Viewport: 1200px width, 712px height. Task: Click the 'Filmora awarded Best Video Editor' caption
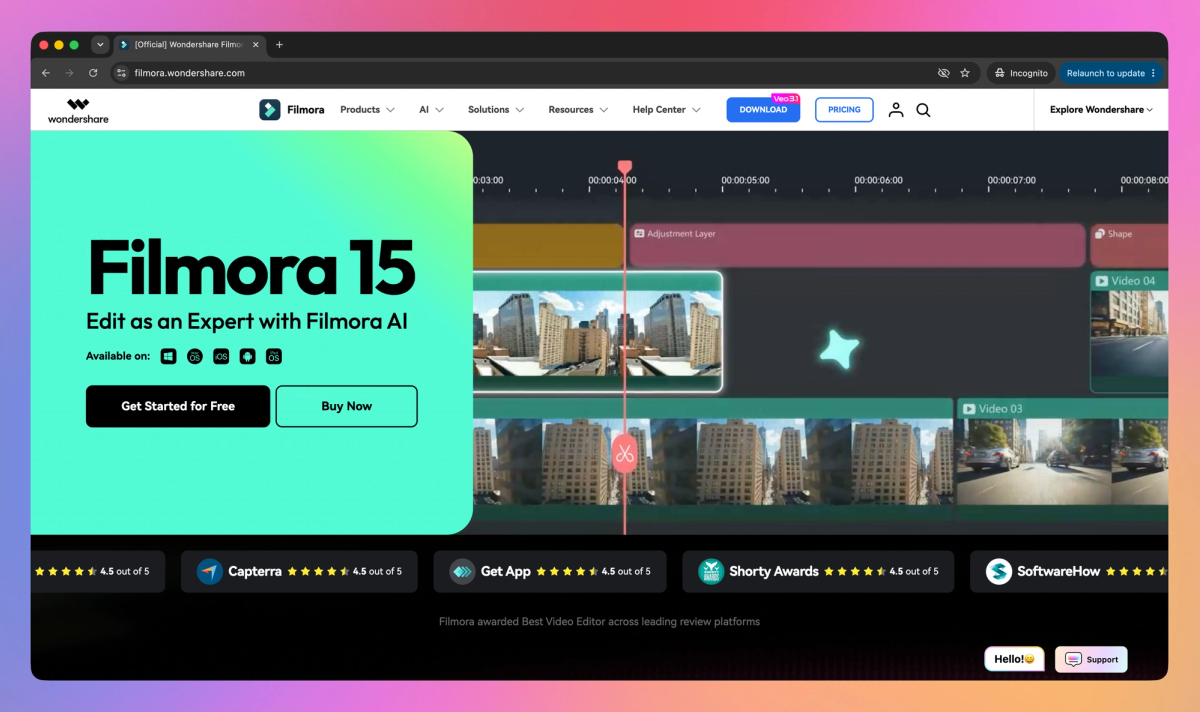click(x=599, y=622)
